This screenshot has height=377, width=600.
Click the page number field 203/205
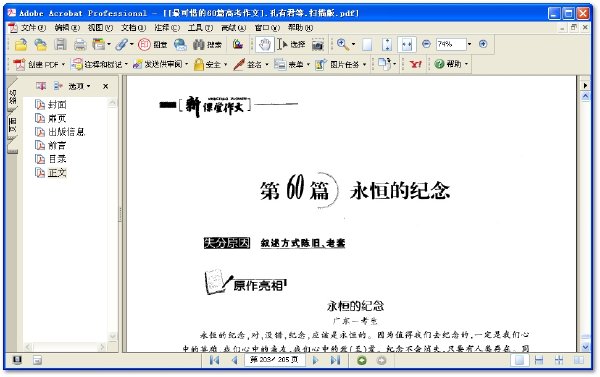coord(274,360)
